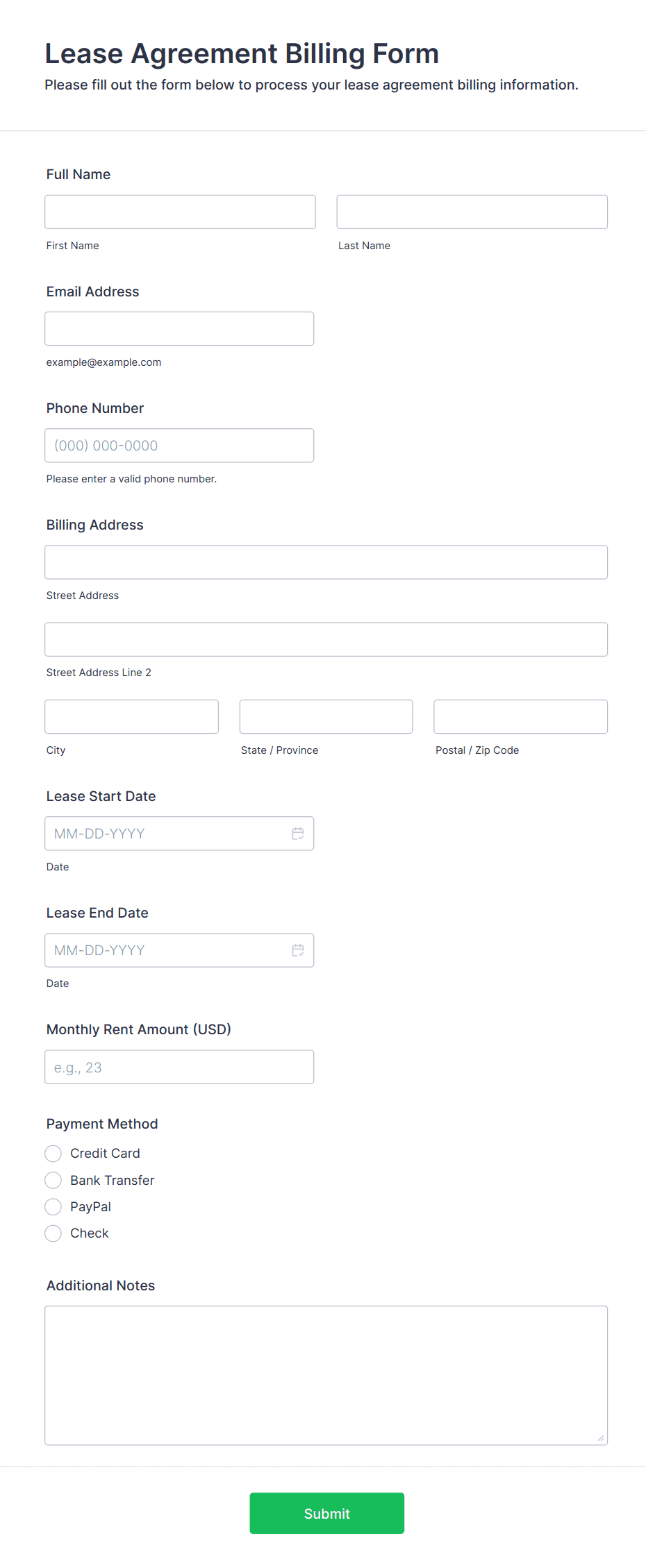Click the Postal / Zip Code field
This screenshot has height=1568, width=646.
click(x=520, y=716)
